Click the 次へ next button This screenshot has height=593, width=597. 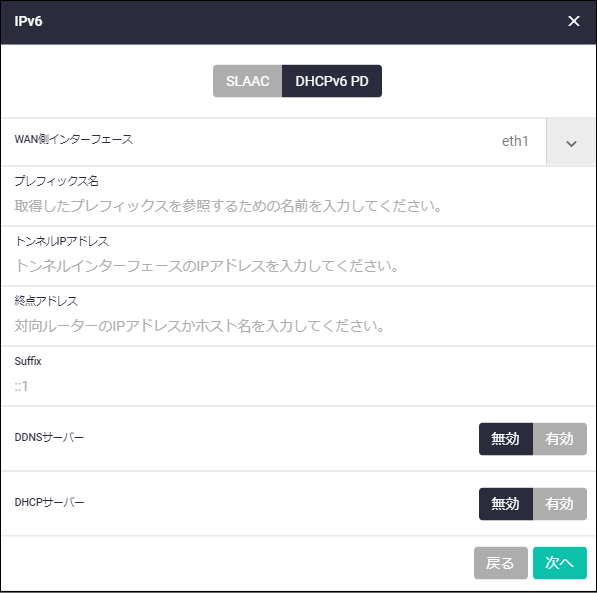(560, 563)
